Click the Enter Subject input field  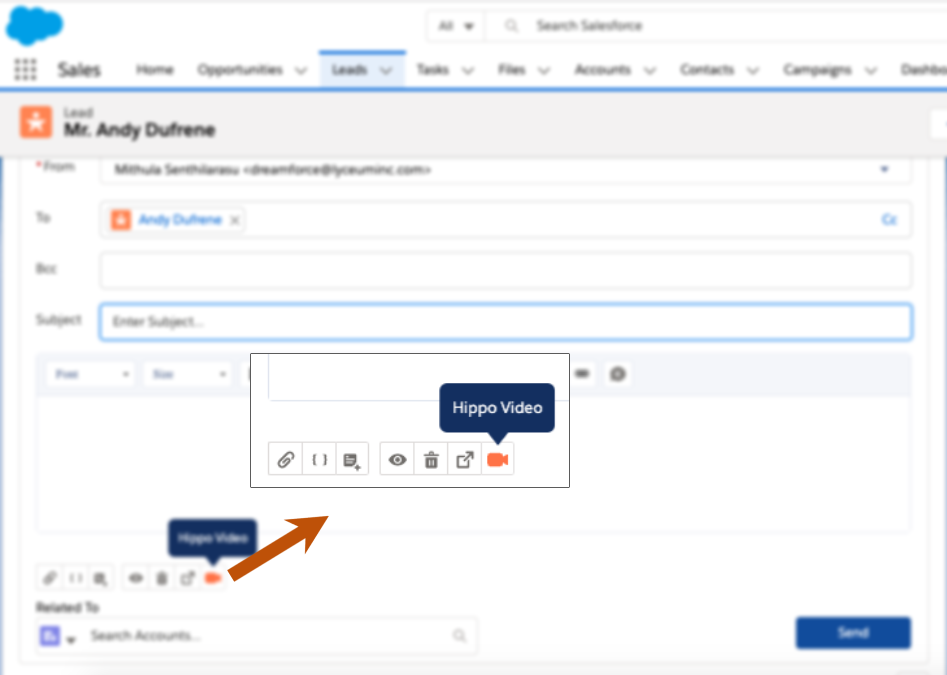506,322
